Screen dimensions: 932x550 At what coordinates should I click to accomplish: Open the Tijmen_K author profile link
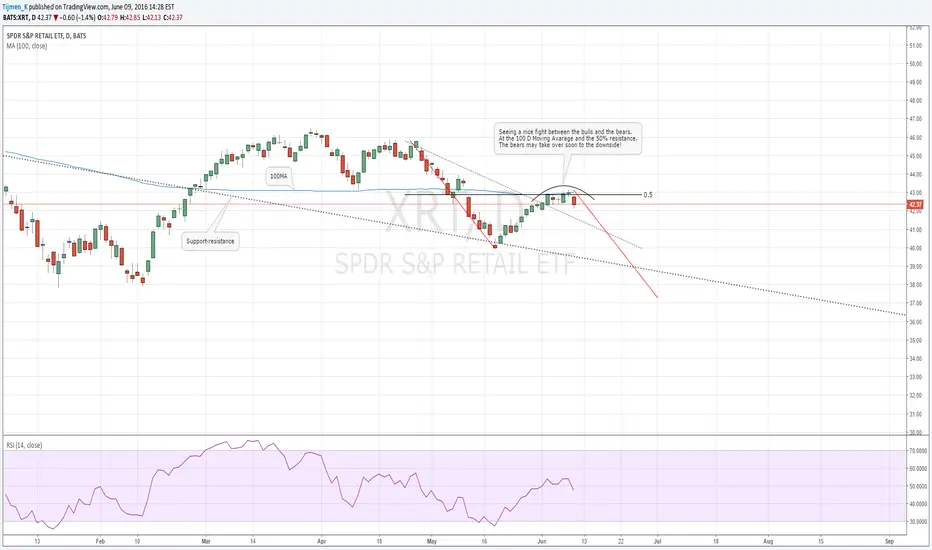point(15,7)
